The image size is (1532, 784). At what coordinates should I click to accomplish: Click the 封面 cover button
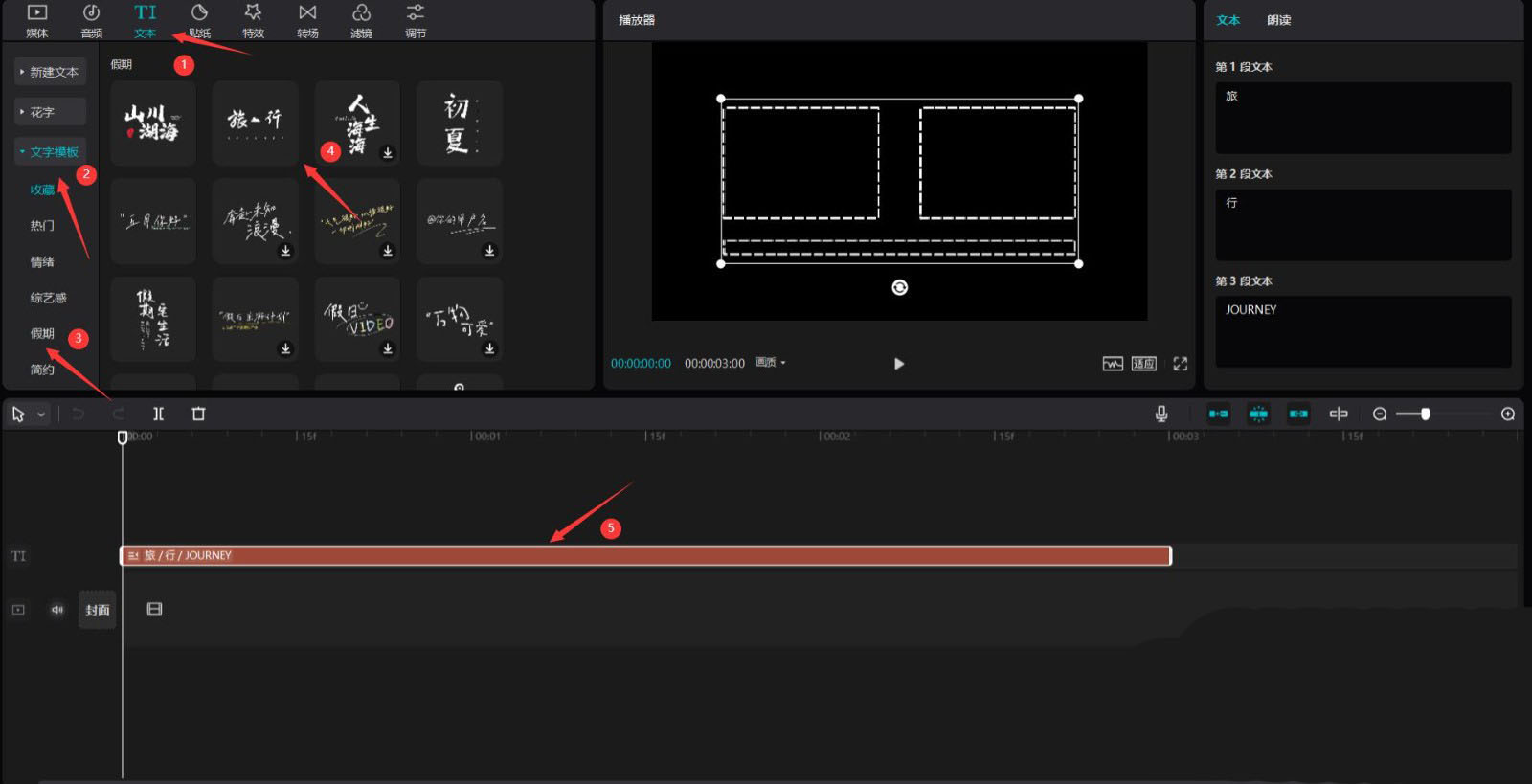click(x=97, y=610)
